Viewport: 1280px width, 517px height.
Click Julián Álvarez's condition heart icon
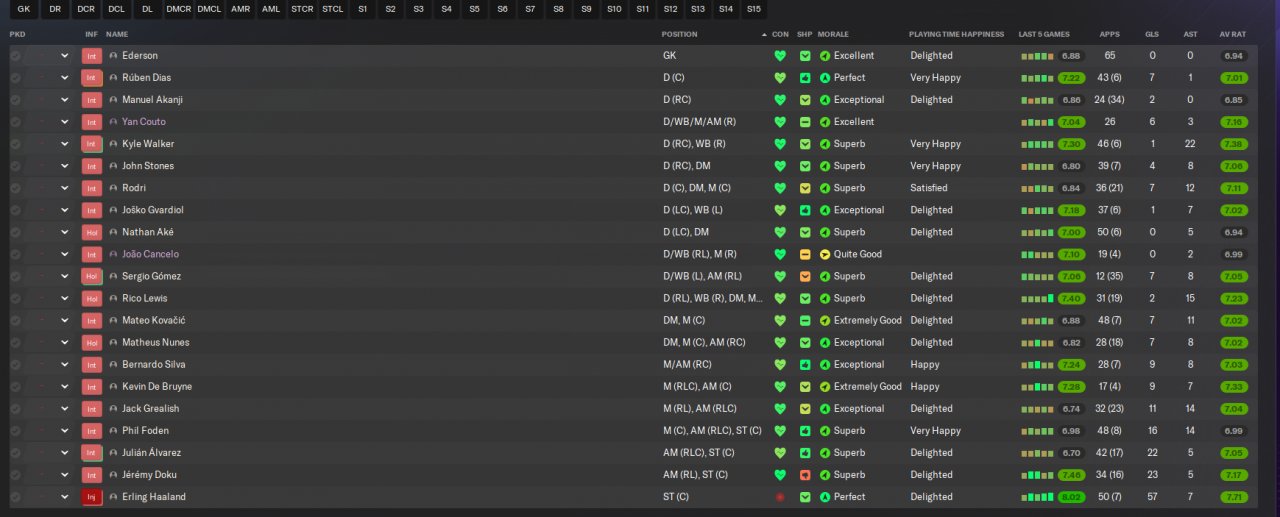780,453
